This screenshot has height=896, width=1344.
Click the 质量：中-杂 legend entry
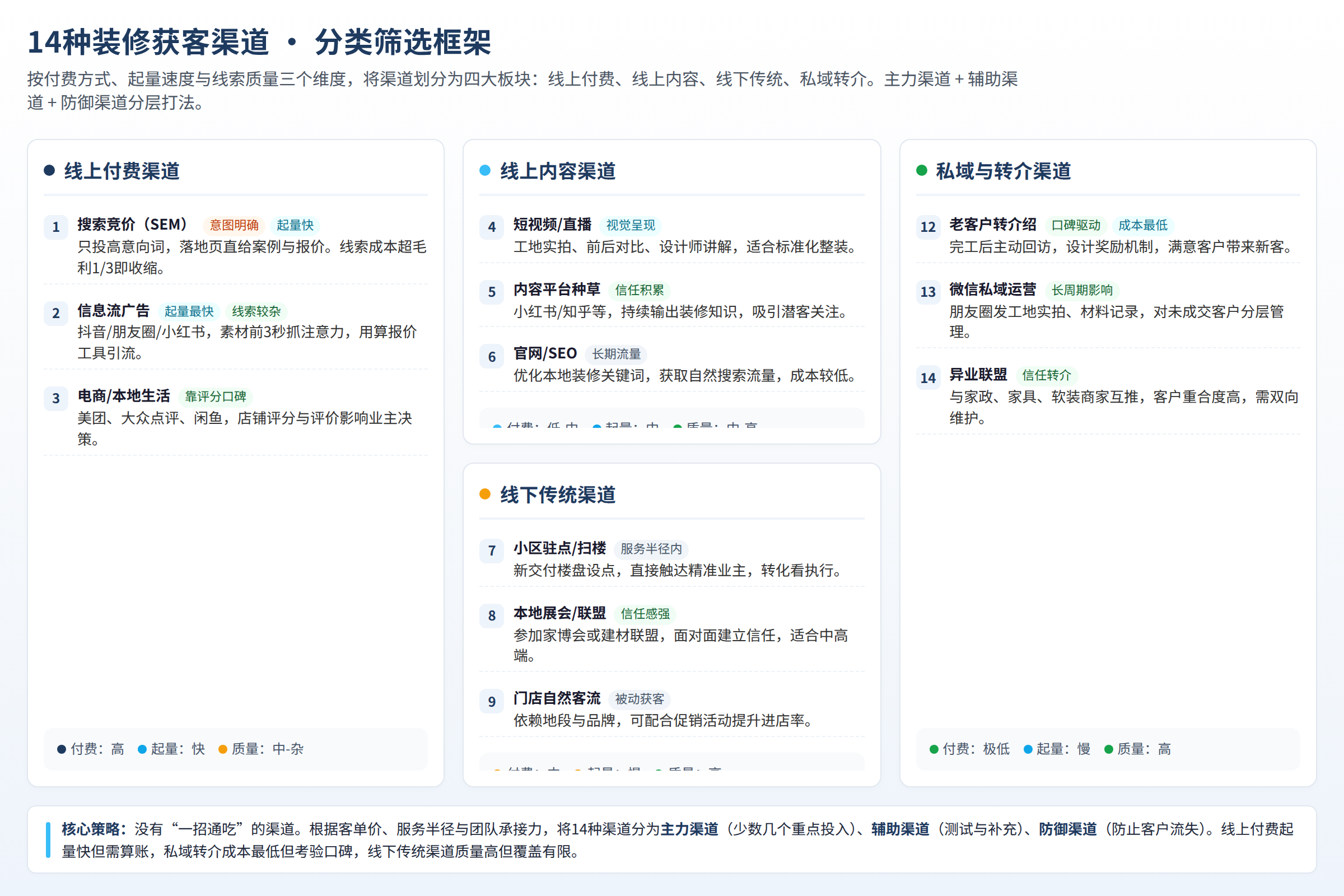(x=261, y=749)
